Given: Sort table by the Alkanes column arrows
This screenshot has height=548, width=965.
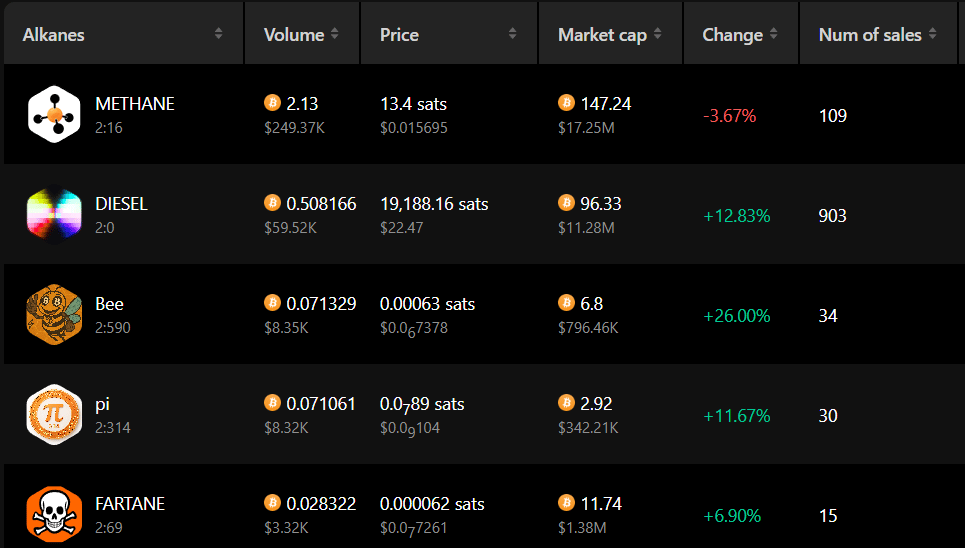Looking at the screenshot, I should (218, 34).
